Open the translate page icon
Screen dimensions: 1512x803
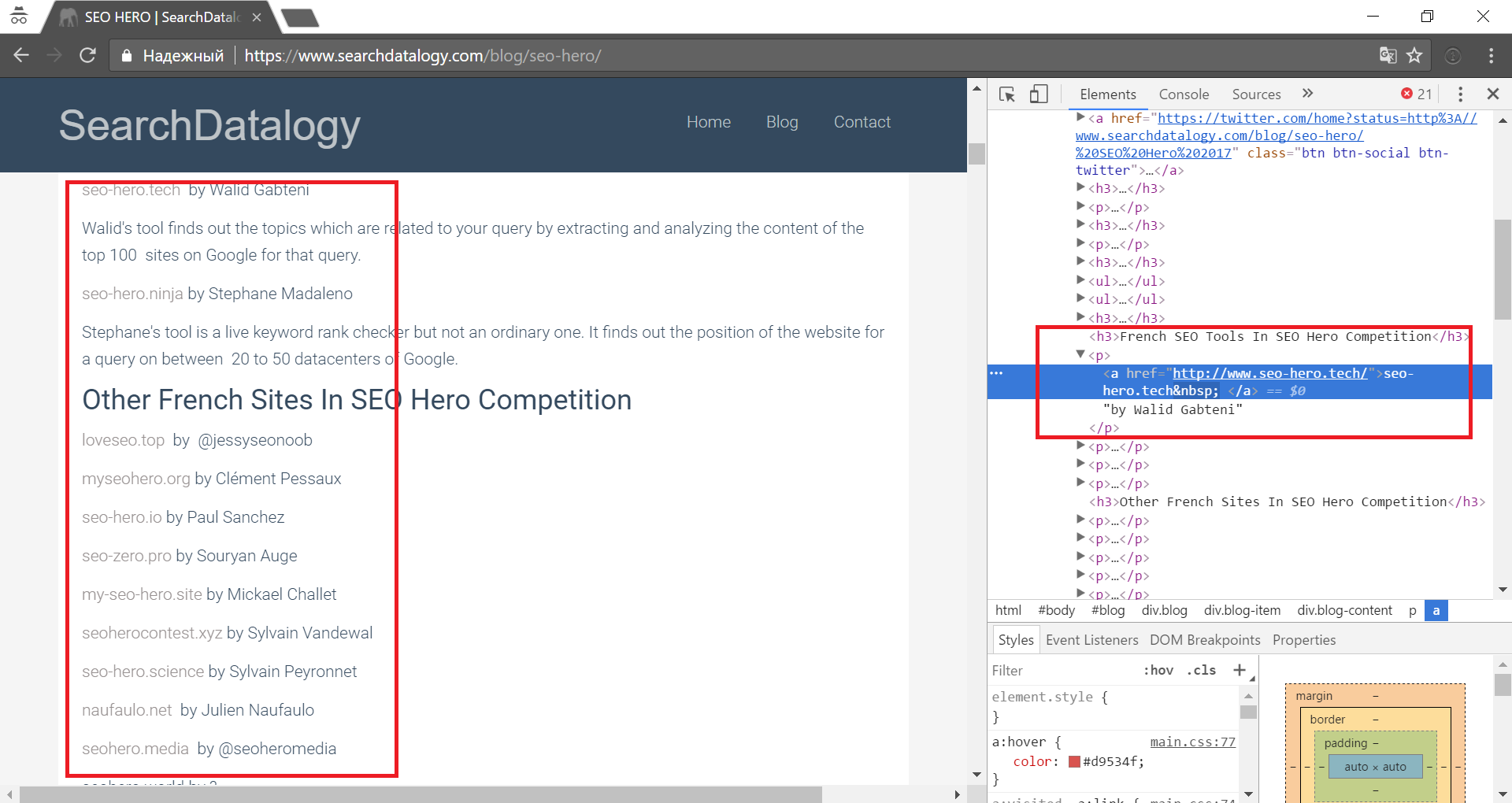[1388, 55]
